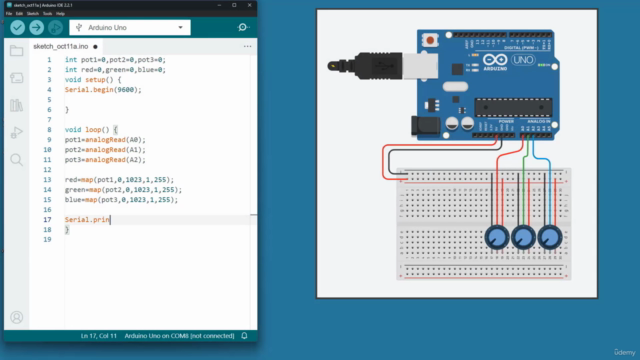Select the sketch_oct11a.ino tab
This screenshot has width=640, height=360.
coord(61,47)
